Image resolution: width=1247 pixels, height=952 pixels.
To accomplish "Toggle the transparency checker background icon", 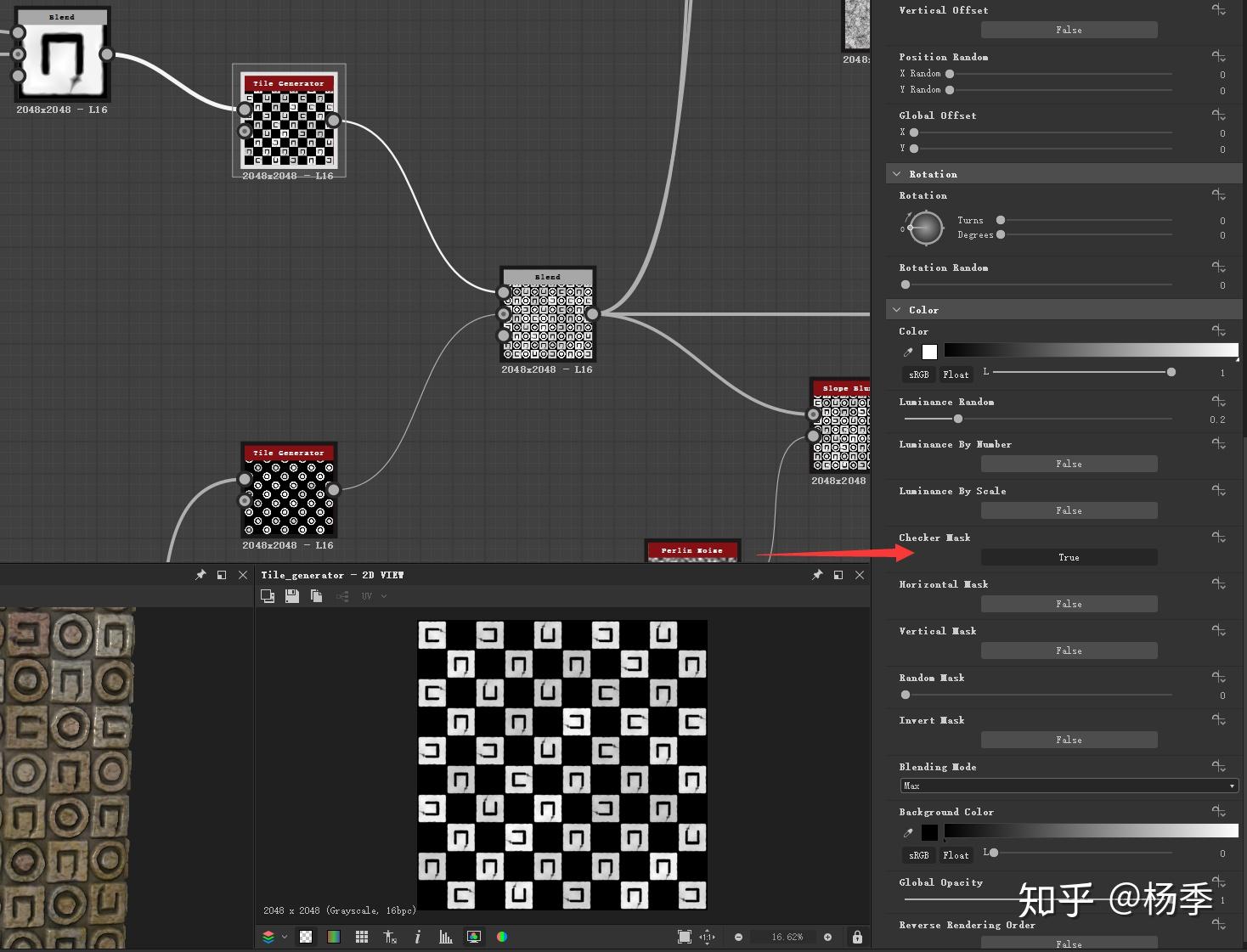I will pyautogui.click(x=305, y=937).
